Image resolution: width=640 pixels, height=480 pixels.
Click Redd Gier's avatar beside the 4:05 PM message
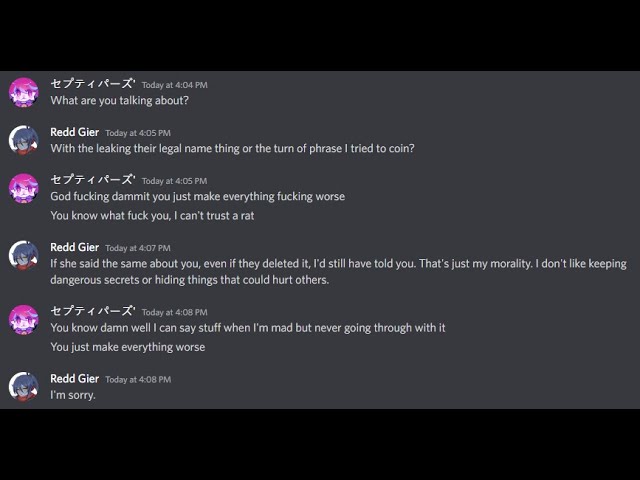(x=23, y=140)
